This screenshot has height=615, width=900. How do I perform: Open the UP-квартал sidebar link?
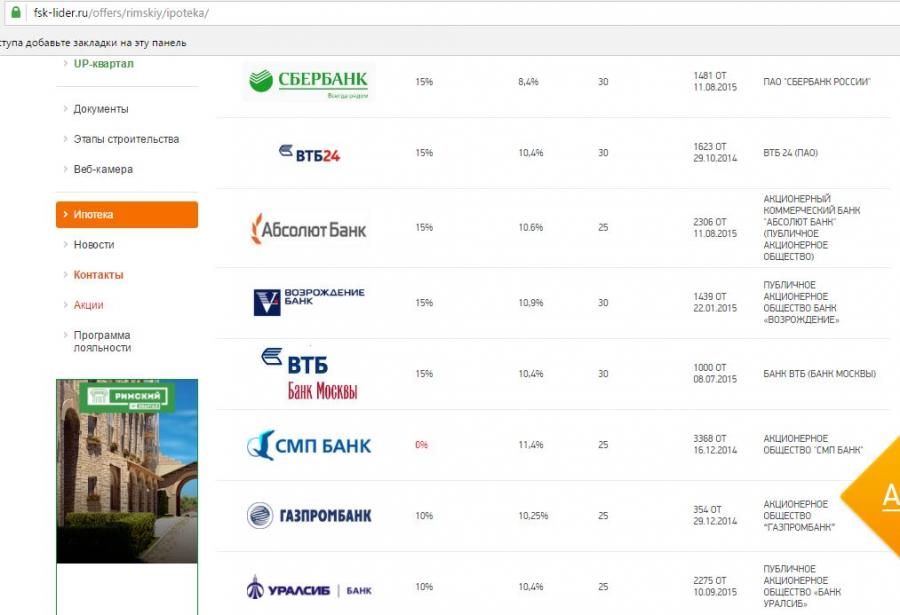click(x=103, y=64)
